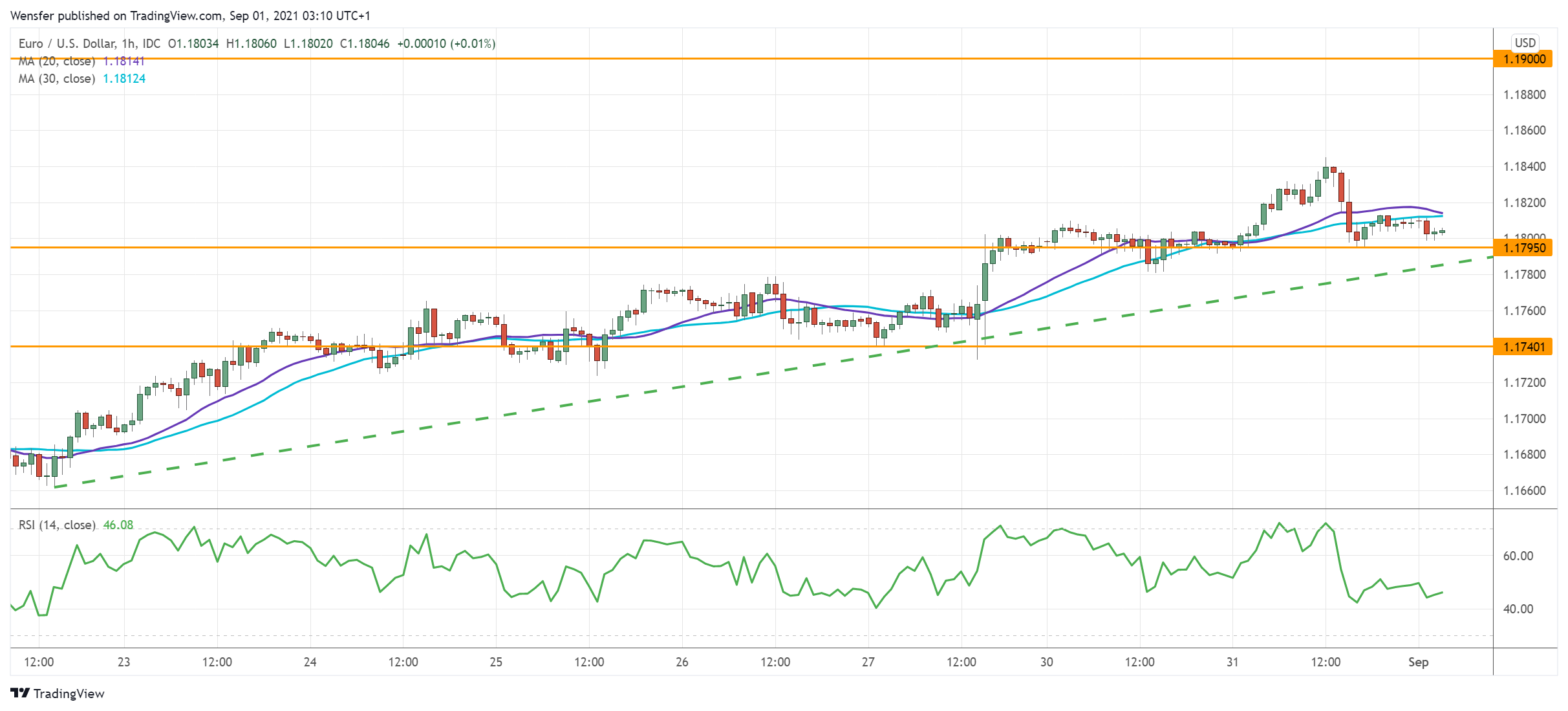Click the RSI 40.00 scale label
This screenshot has height=711, width=1568.
tap(1518, 609)
